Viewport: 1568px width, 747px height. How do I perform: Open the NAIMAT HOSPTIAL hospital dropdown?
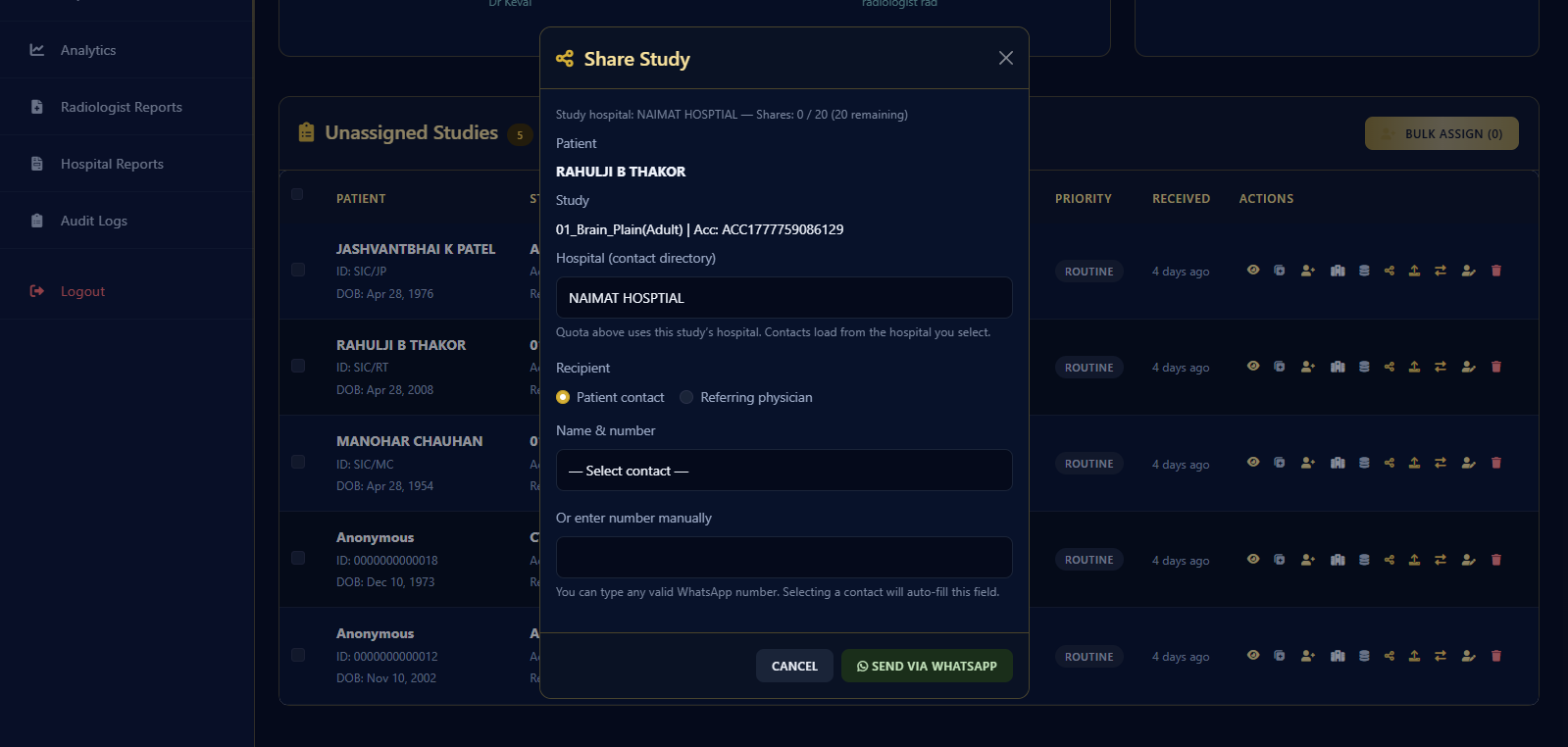coord(784,298)
